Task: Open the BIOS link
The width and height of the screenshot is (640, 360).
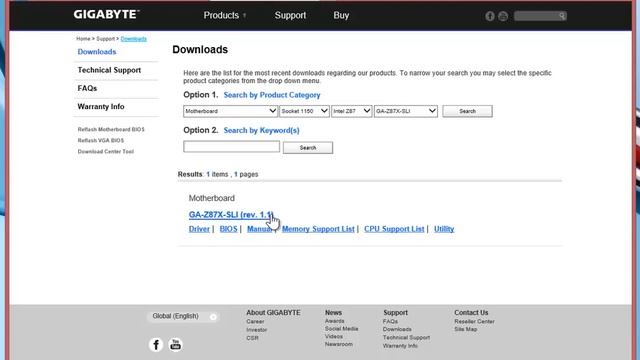Action: pyautogui.click(x=228, y=229)
